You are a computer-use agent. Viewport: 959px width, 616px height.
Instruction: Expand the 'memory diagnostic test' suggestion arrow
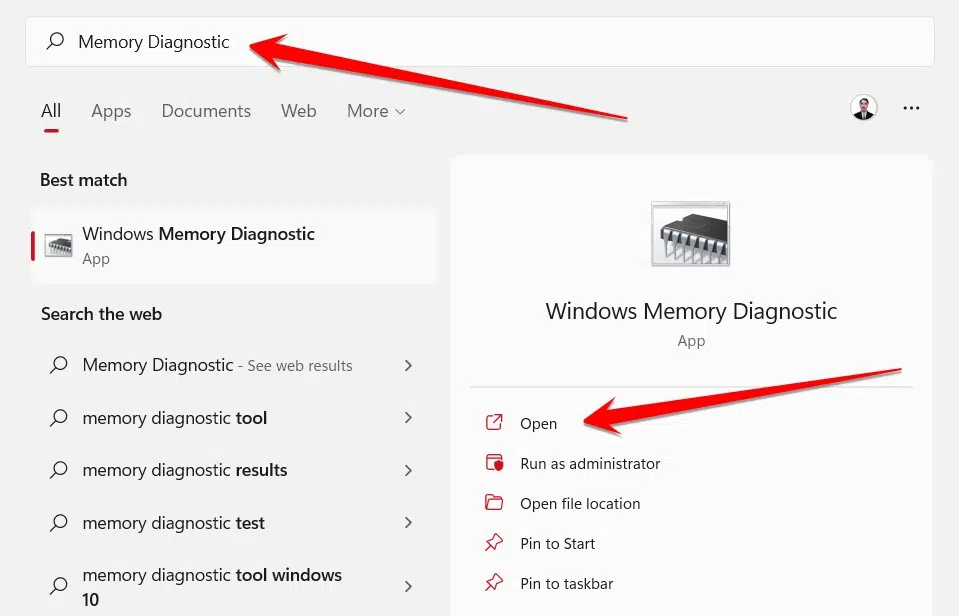coord(408,522)
